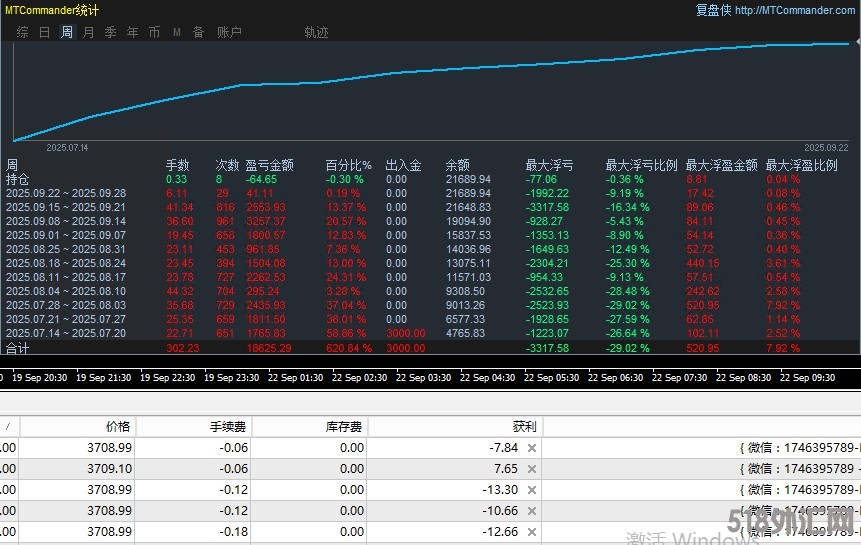Viewport: 861px width, 545px height.
Task: View the 年 yearly statistics tab
Action: click(132, 32)
